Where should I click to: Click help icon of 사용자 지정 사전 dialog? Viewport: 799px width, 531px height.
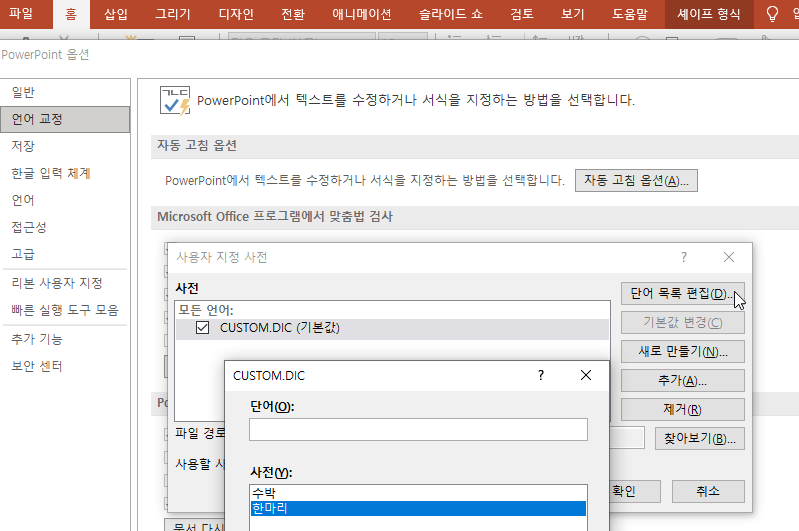click(684, 257)
